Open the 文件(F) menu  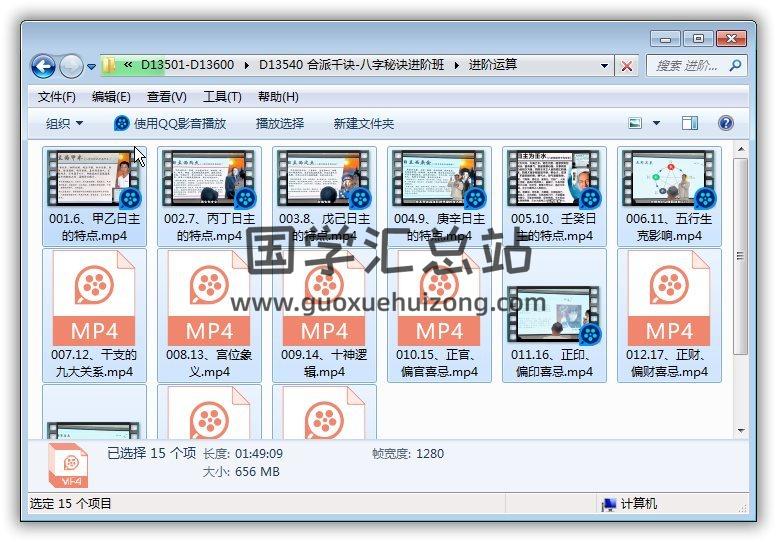57,97
